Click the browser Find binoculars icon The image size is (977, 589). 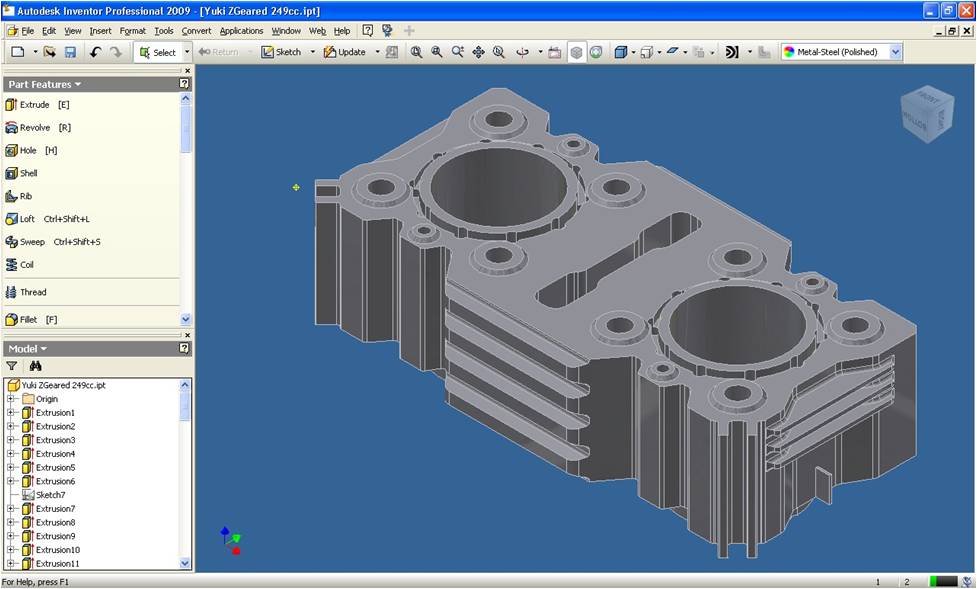(x=36, y=366)
